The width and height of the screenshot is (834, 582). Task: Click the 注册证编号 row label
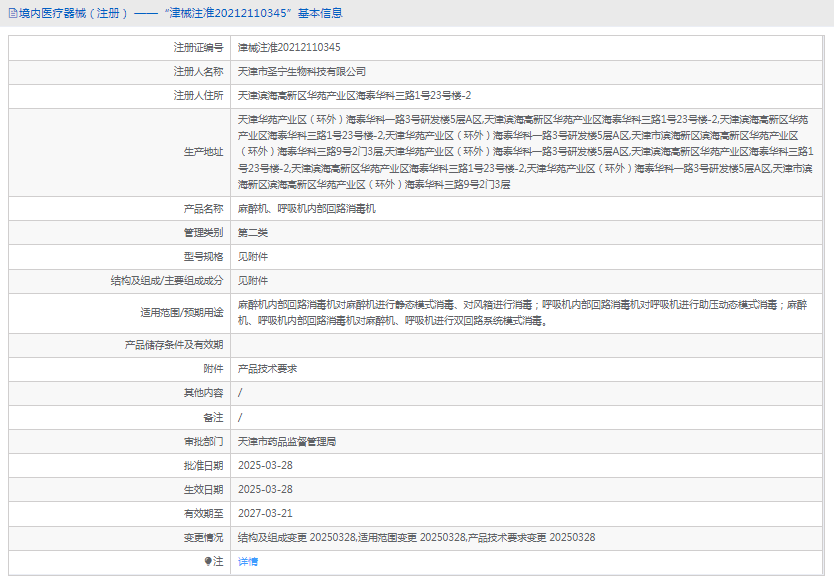198,47
